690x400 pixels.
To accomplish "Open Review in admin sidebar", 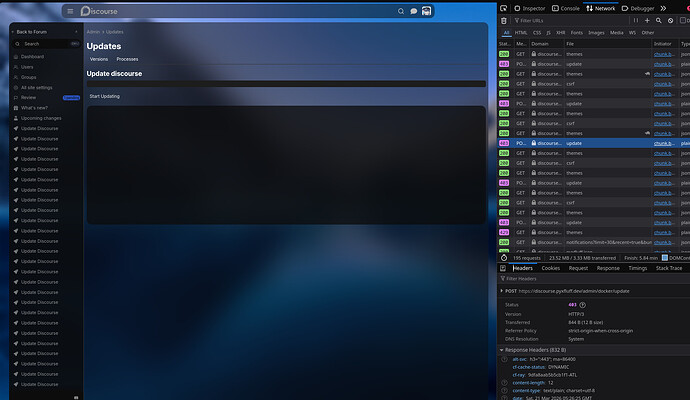I will click(28, 98).
